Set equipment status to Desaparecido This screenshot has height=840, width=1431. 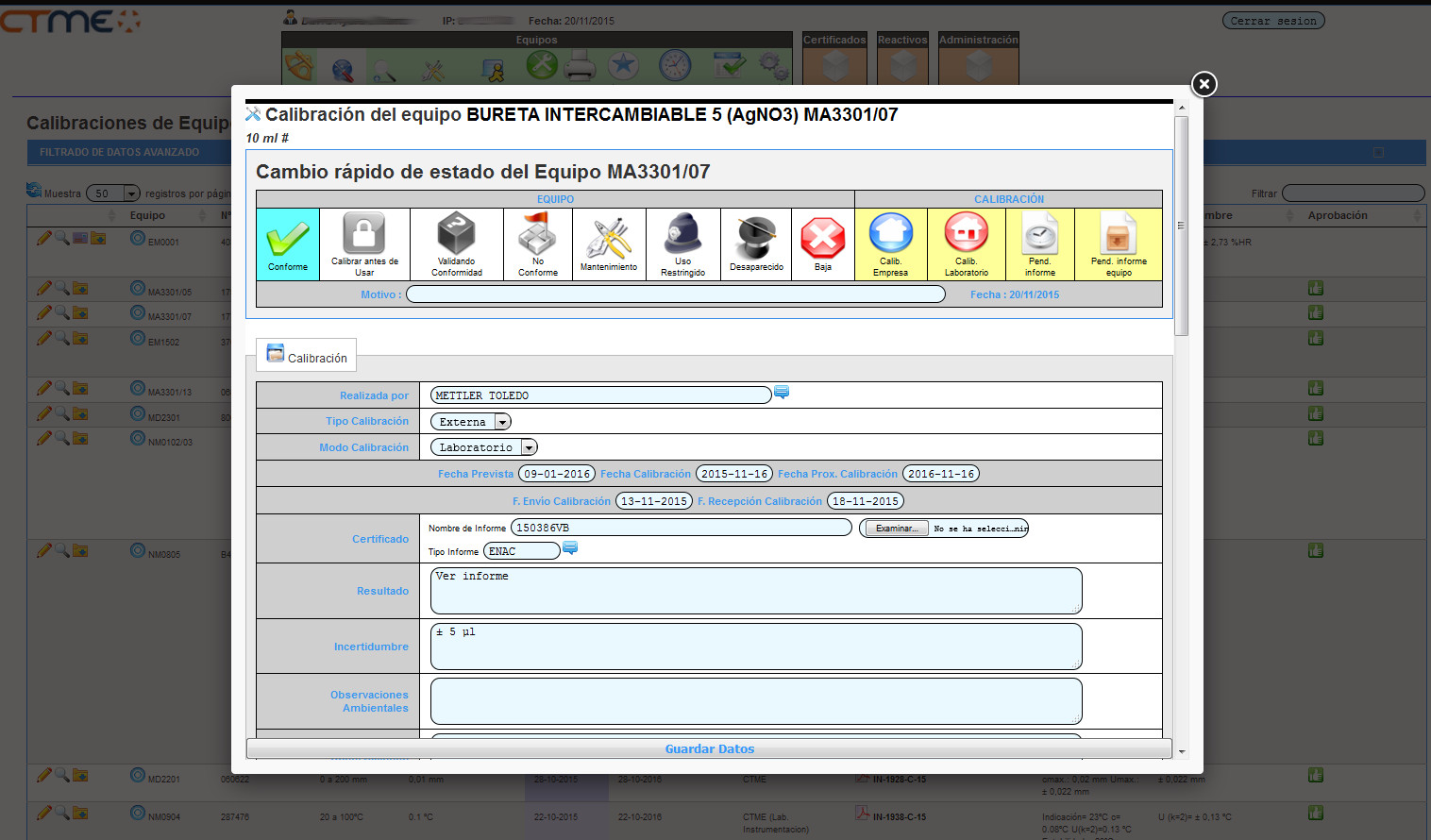(756, 237)
